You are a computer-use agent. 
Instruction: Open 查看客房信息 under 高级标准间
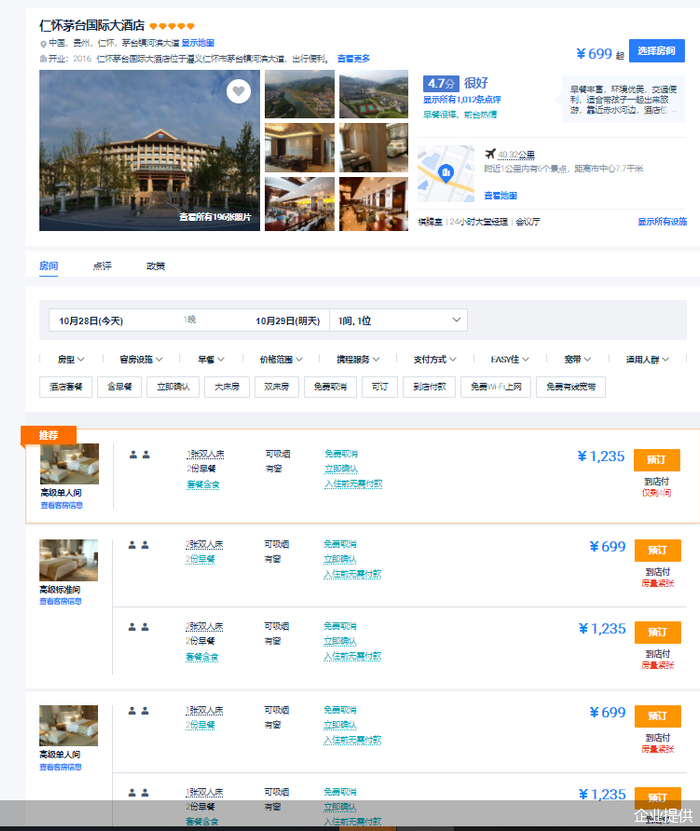coord(60,601)
